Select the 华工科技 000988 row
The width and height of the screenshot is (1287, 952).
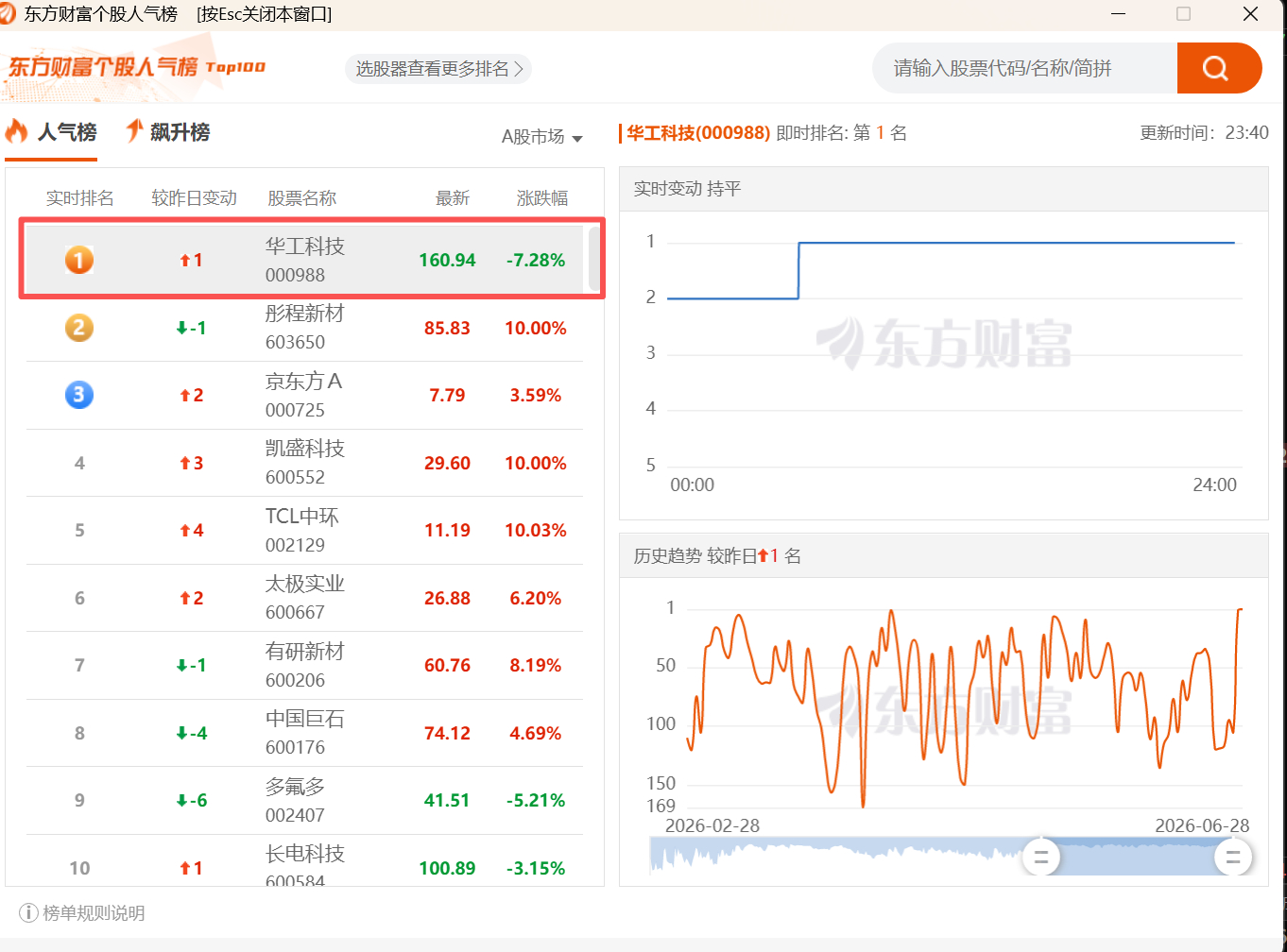click(304, 260)
